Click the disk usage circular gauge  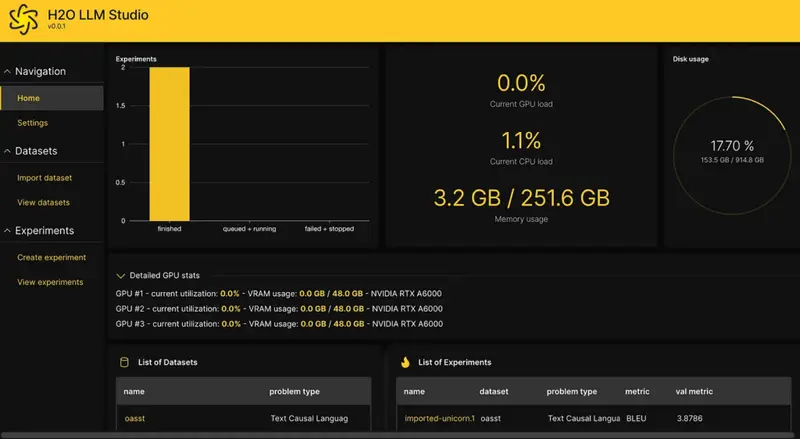pos(732,155)
